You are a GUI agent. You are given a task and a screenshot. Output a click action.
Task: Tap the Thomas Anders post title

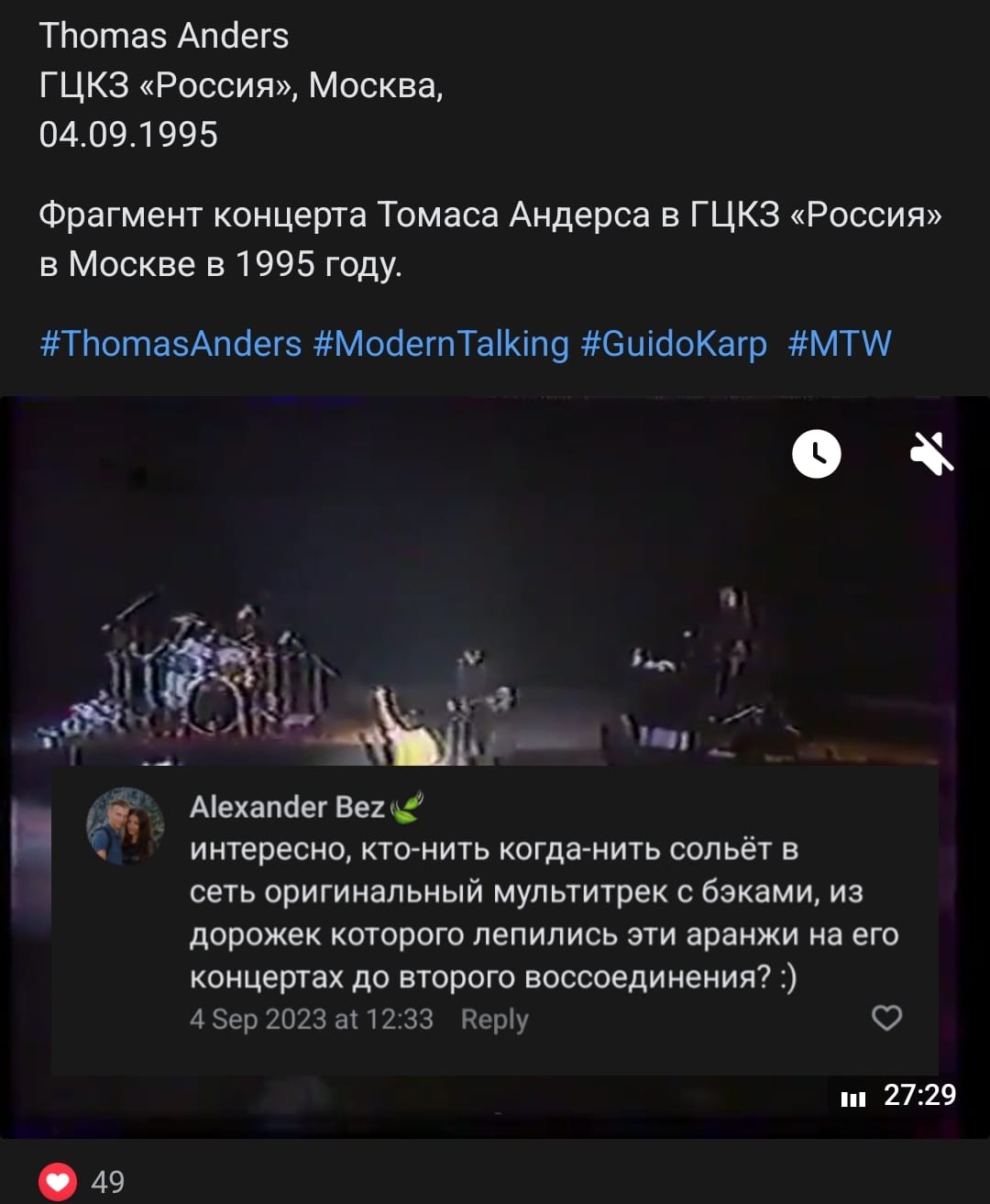tap(164, 36)
